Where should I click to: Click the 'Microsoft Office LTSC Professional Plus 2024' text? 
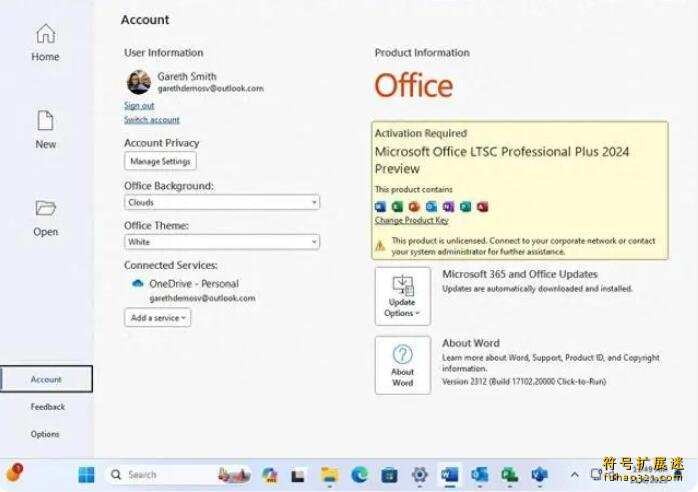pos(502,152)
